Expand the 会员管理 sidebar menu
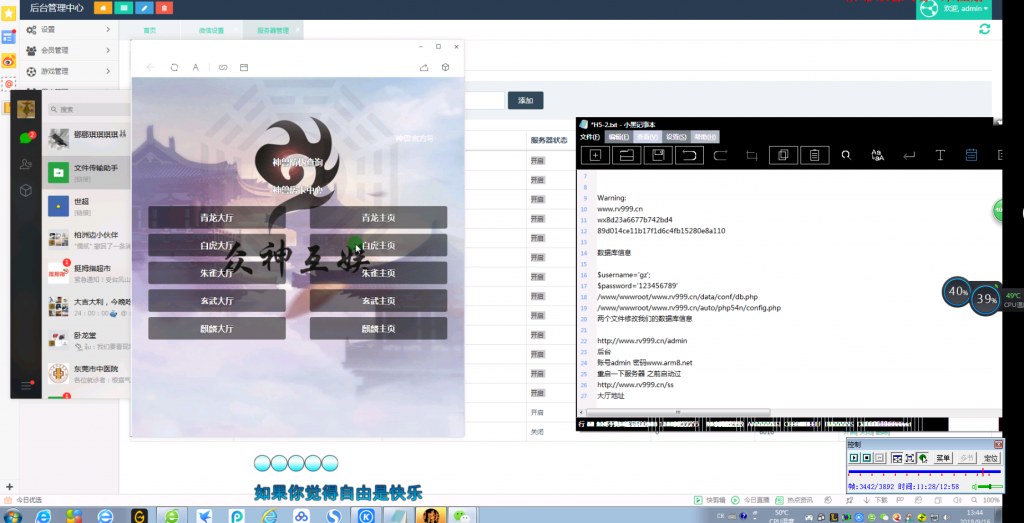Image resolution: width=1024 pixels, height=523 pixels. [x=68, y=50]
